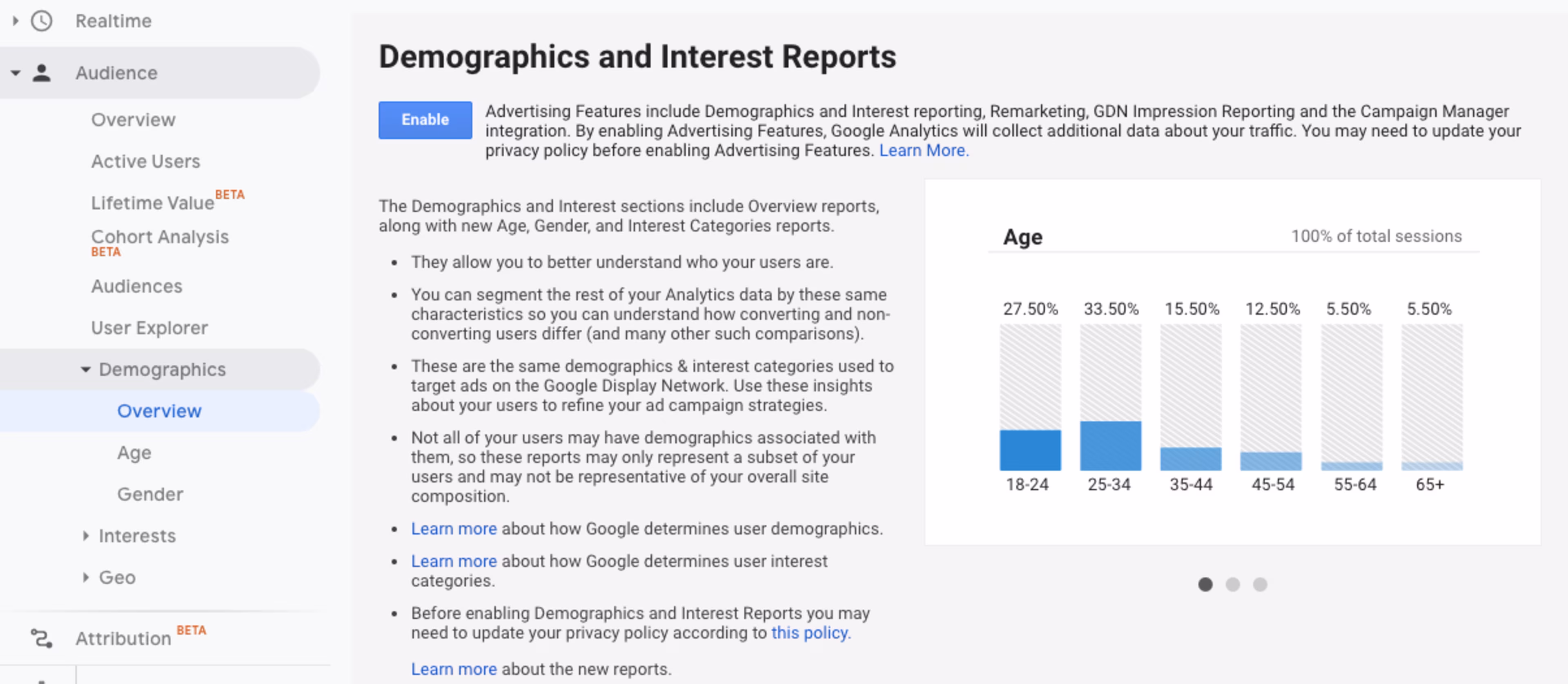Click this policy link about privacy updates
This screenshot has height=684, width=1568.
coord(809,632)
